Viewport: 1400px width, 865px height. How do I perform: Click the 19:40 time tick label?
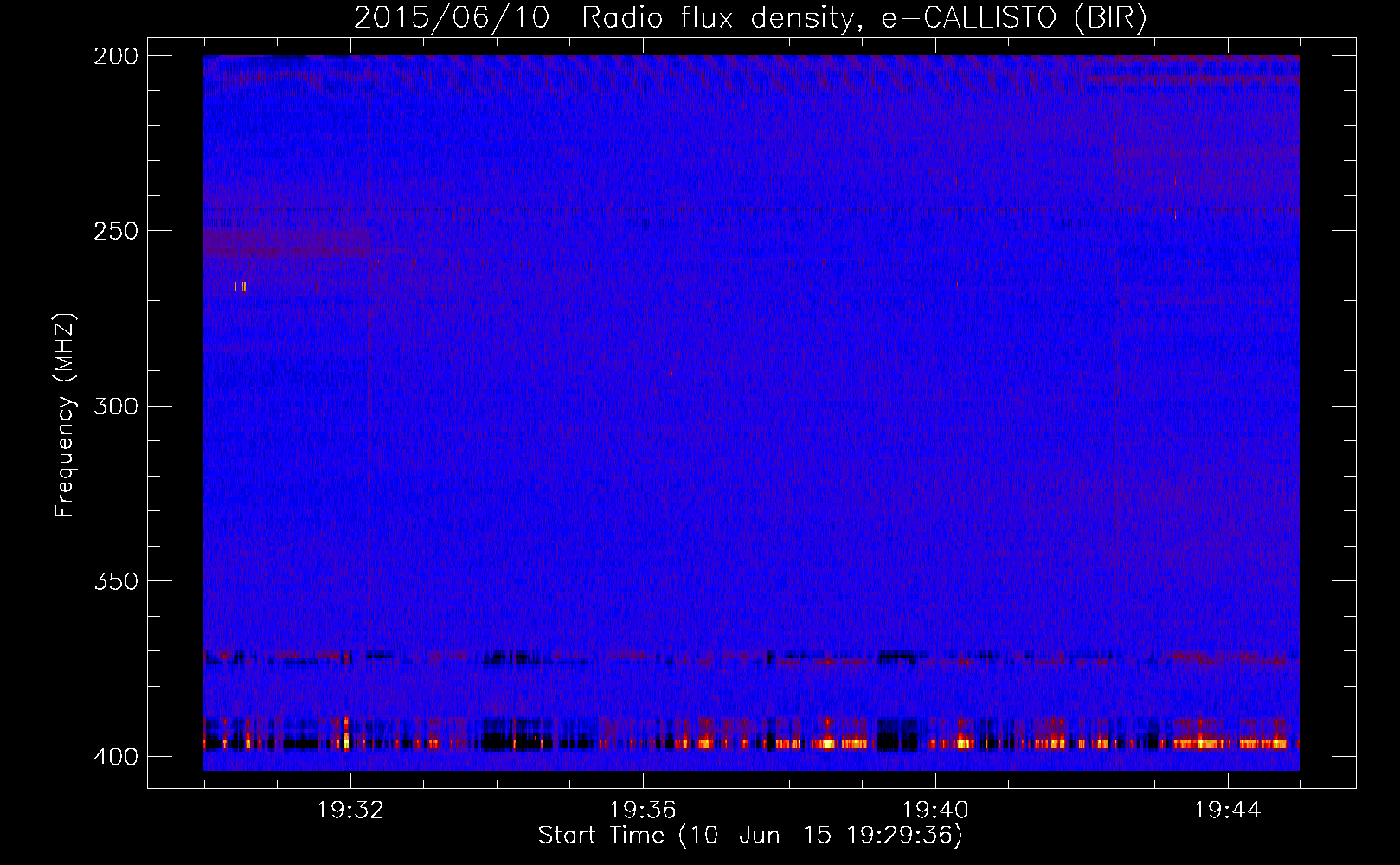click(x=935, y=811)
